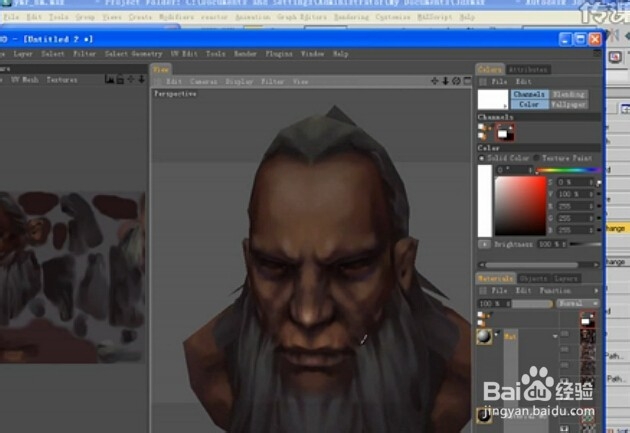
Task: Open the Textures menu in texture panel
Action: coord(62,80)
